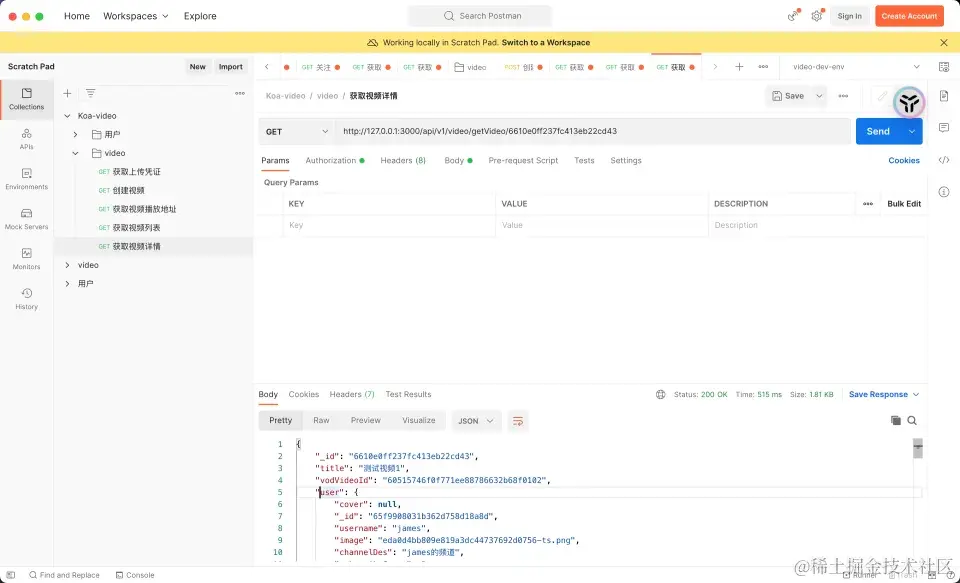Switch to the POST 创建 request tab
Viewport: 960px width, 583px height.
(x=523, y=67)
